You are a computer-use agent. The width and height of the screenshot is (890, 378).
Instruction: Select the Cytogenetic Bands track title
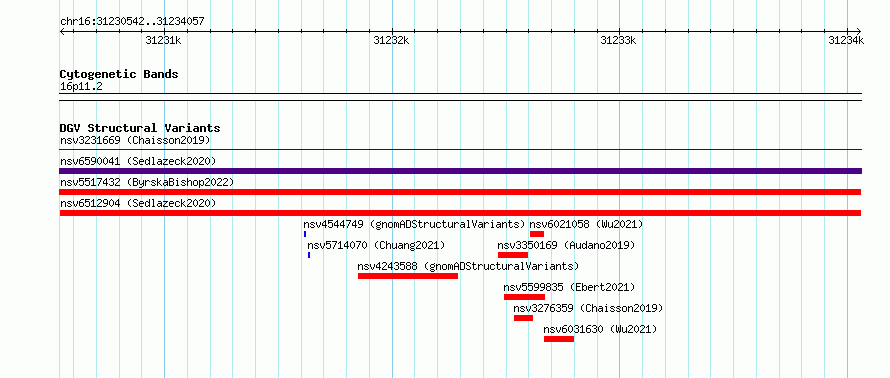[x=119, y=74]
